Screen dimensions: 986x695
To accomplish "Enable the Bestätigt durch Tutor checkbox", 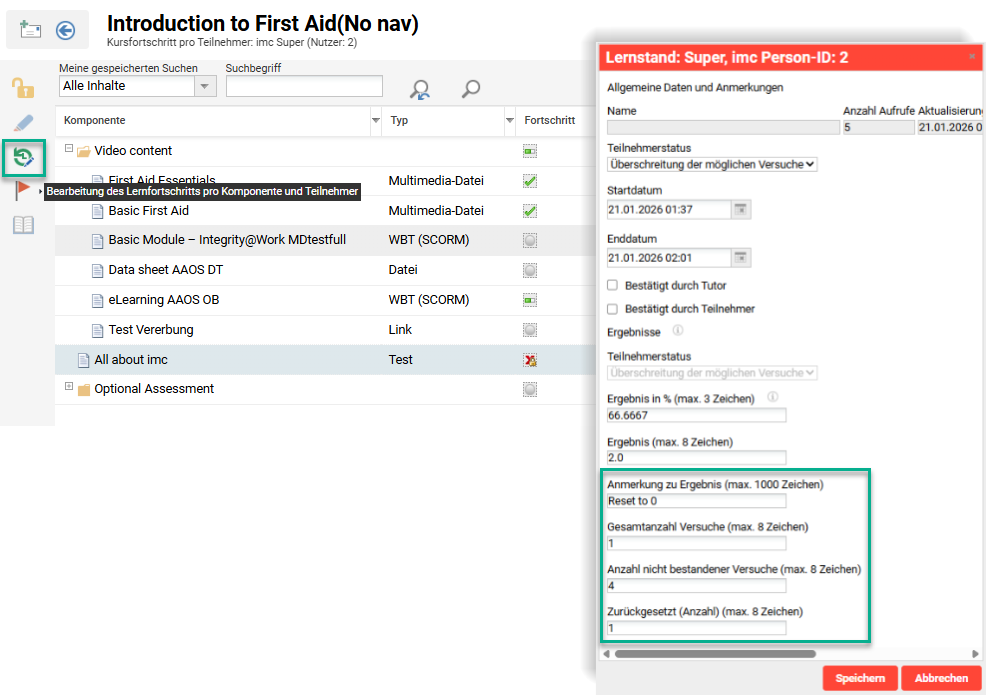I will click(613, 285).
